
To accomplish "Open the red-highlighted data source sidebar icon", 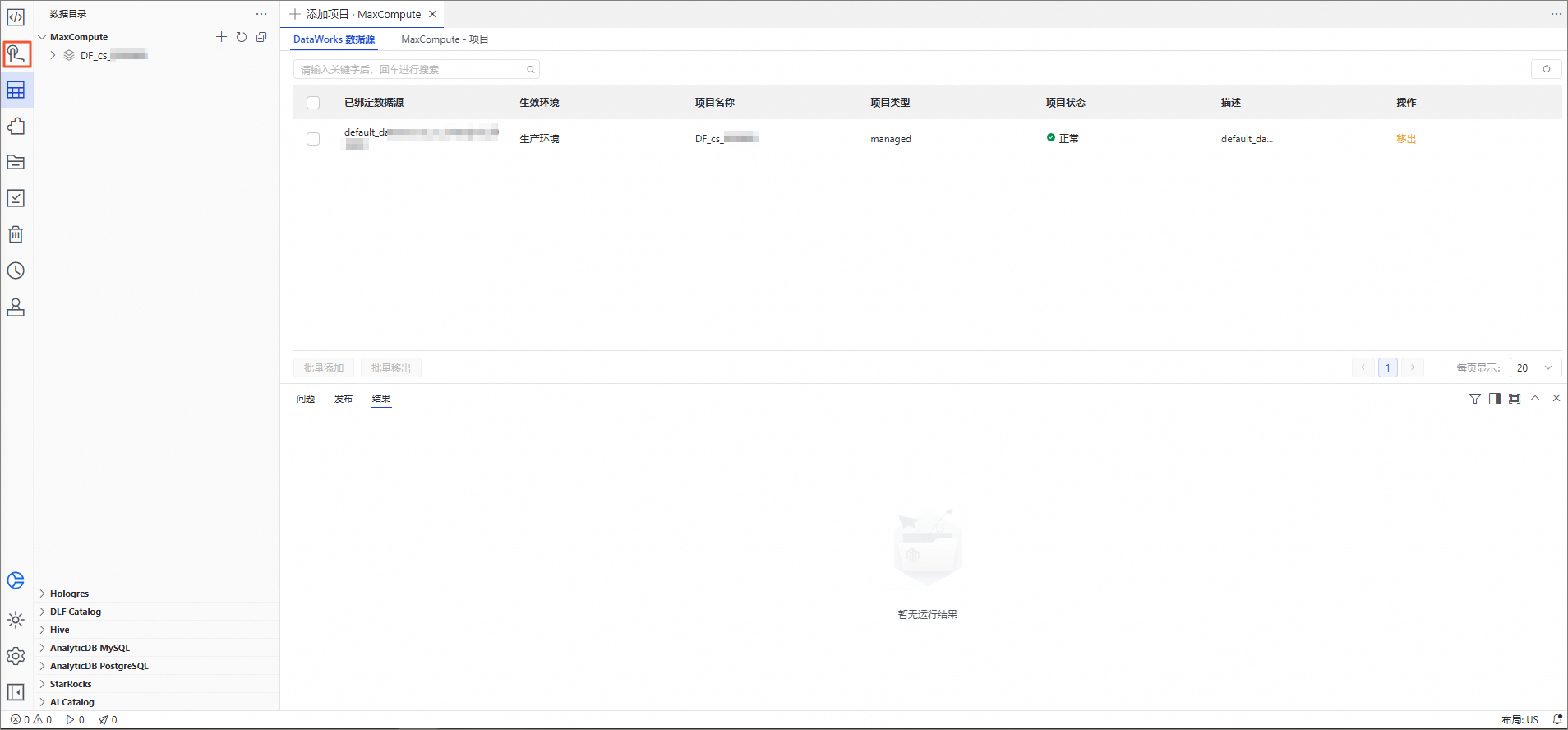I will (16, 54).
